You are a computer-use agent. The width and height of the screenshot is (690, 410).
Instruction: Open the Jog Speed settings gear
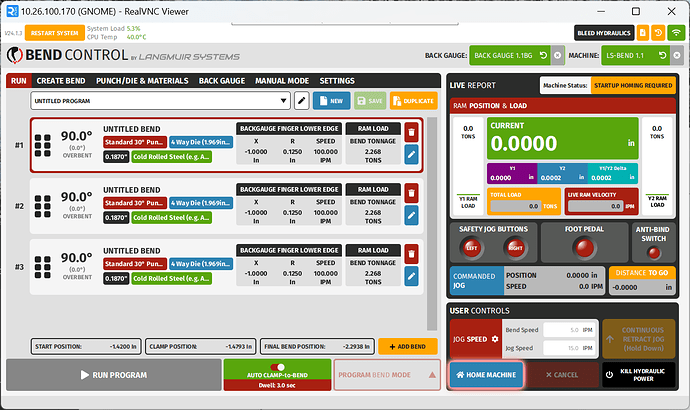[495, 339]
